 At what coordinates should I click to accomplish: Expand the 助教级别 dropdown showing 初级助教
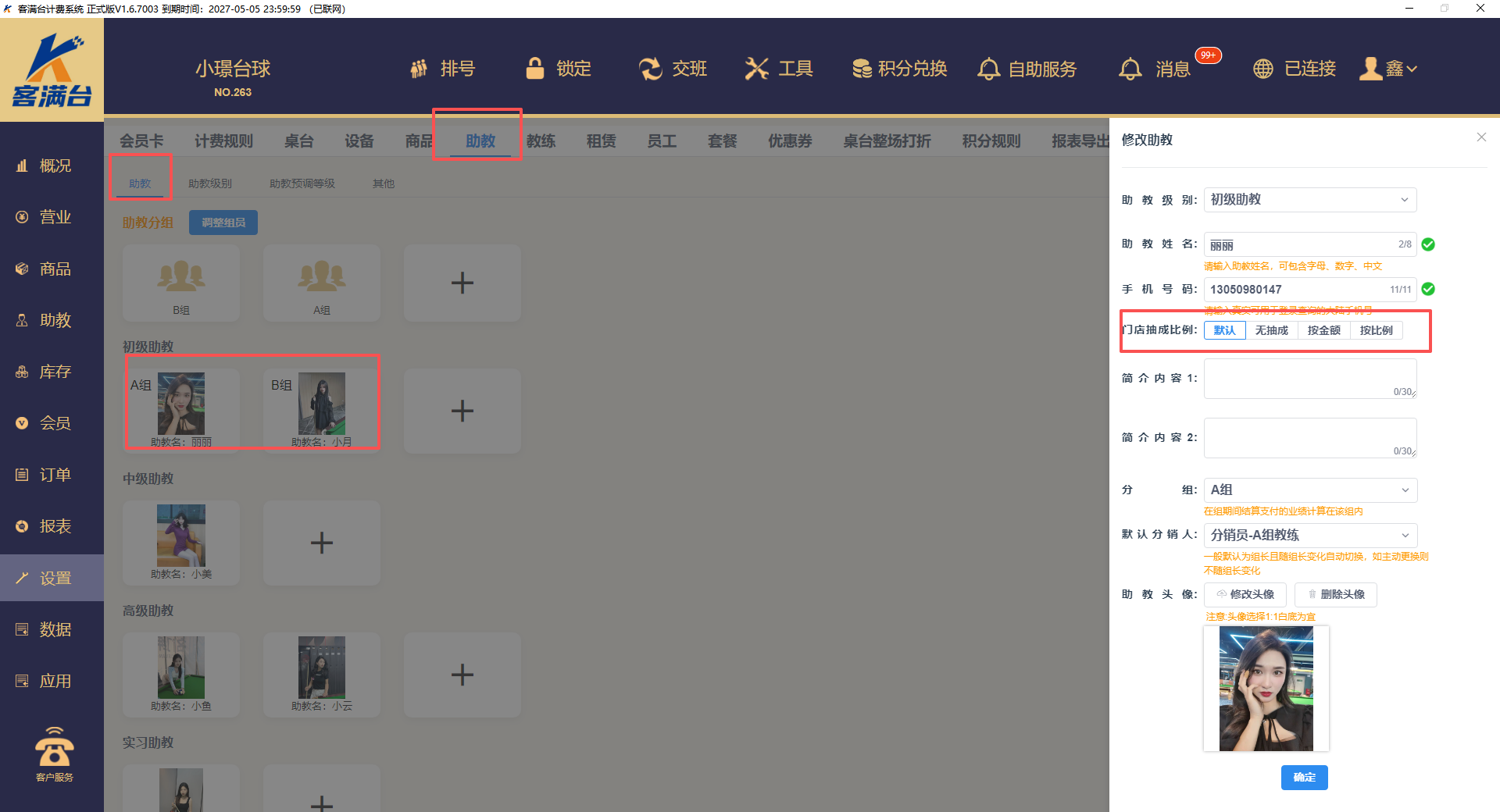[x=1309, y=200]
